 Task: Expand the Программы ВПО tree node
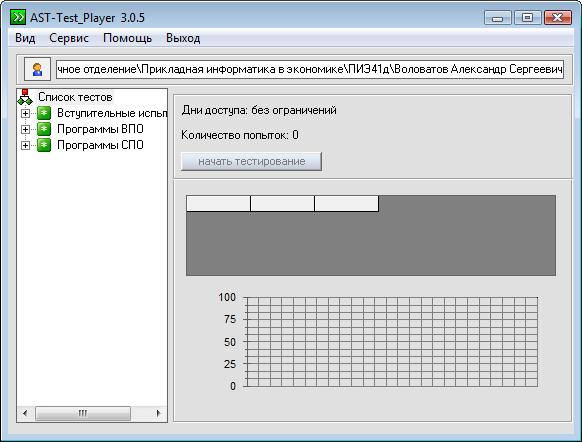click(x=25, y=129)
